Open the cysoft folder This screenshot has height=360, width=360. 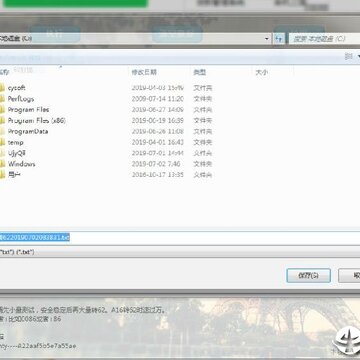tap(16, 88)
